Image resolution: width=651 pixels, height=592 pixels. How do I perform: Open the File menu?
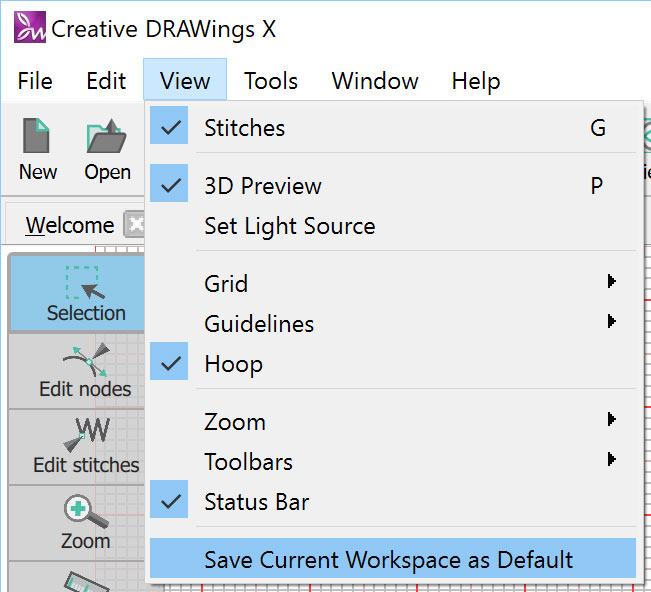[35, 81]
